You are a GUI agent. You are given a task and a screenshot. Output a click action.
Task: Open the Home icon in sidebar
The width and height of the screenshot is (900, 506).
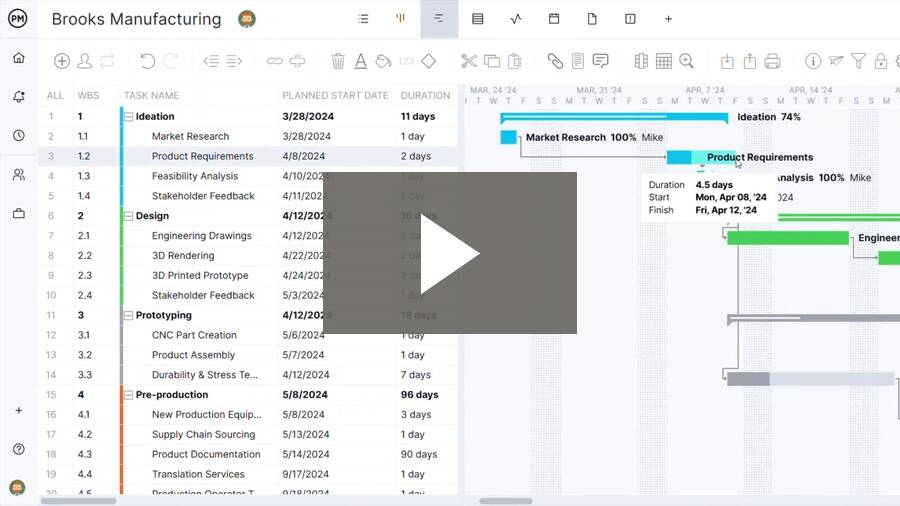pos(19,58)
